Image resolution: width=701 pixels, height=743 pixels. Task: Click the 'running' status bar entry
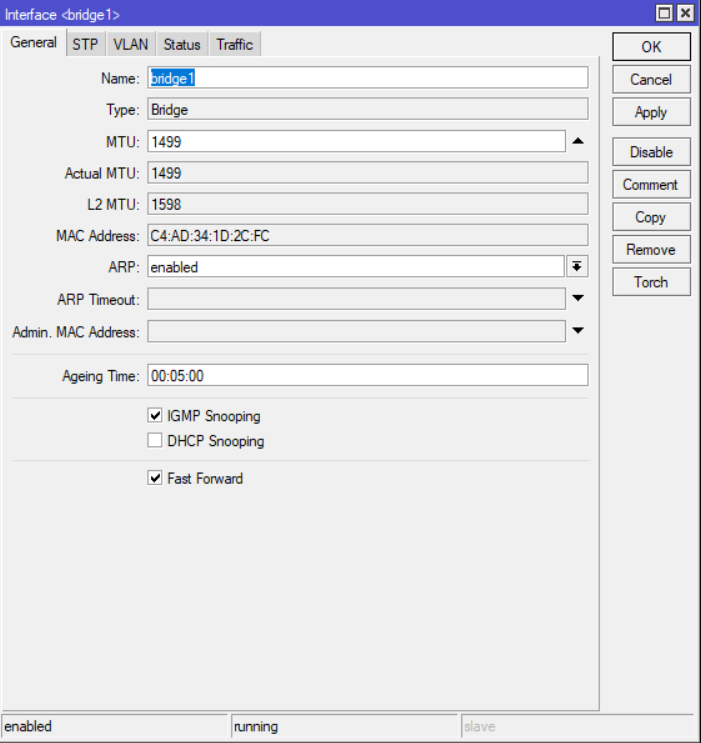point(345,726)
